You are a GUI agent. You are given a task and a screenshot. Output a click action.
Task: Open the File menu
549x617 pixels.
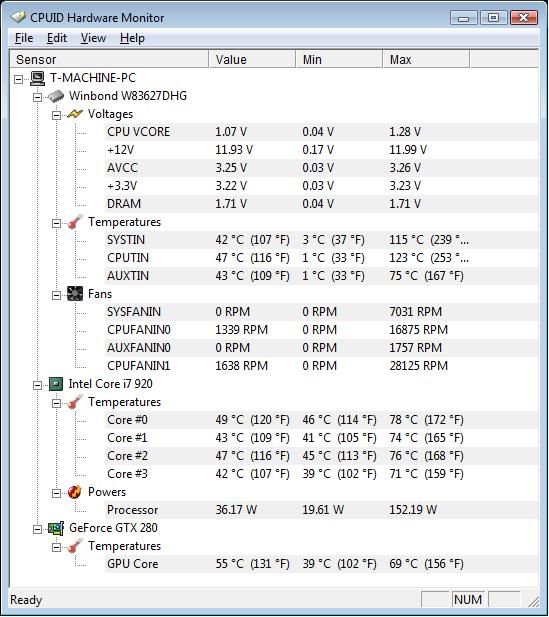[x=24, y=38]
